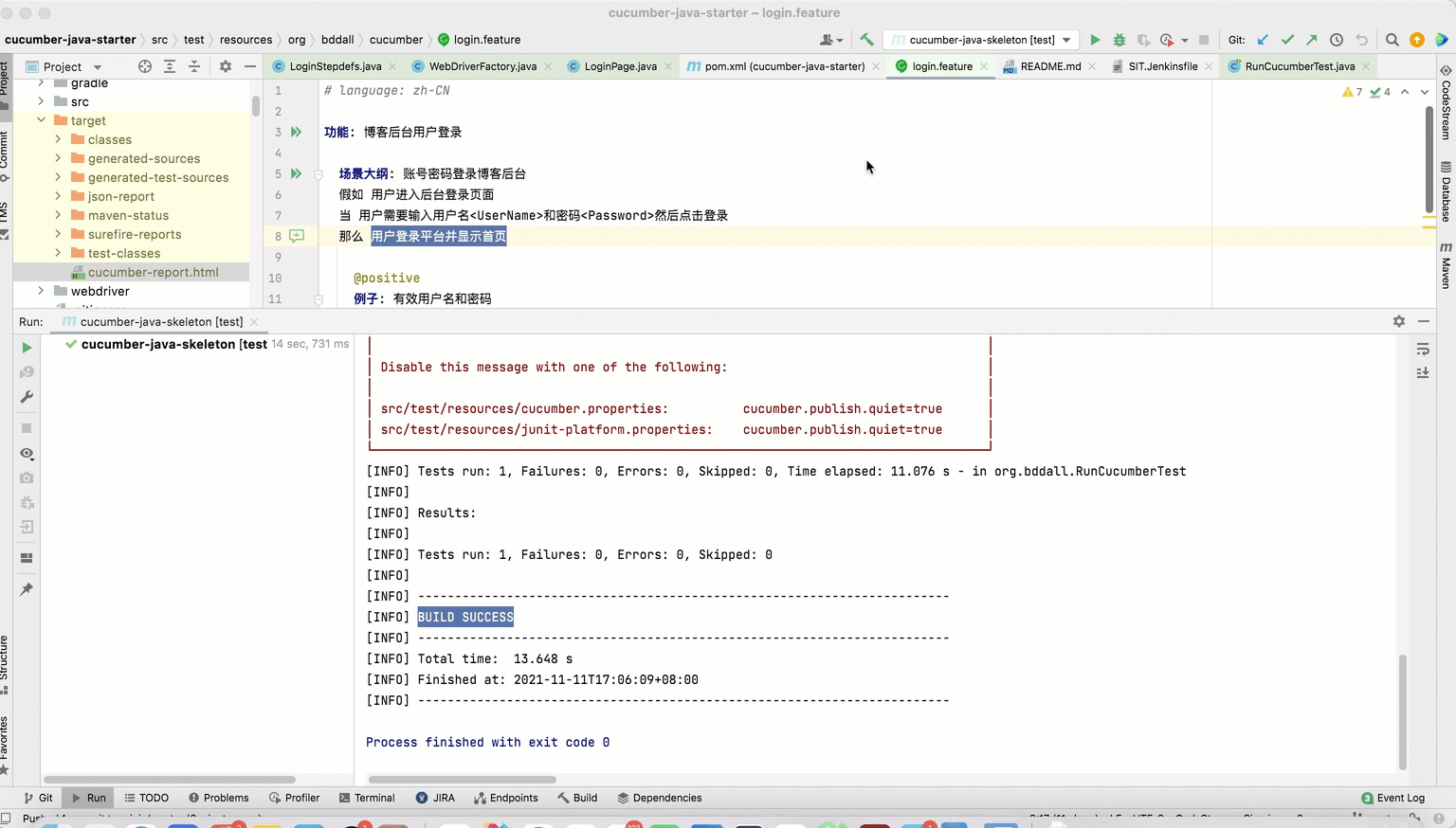Run with coverage from the main toolbar
1456x828 pixels.
[1144, 40]
